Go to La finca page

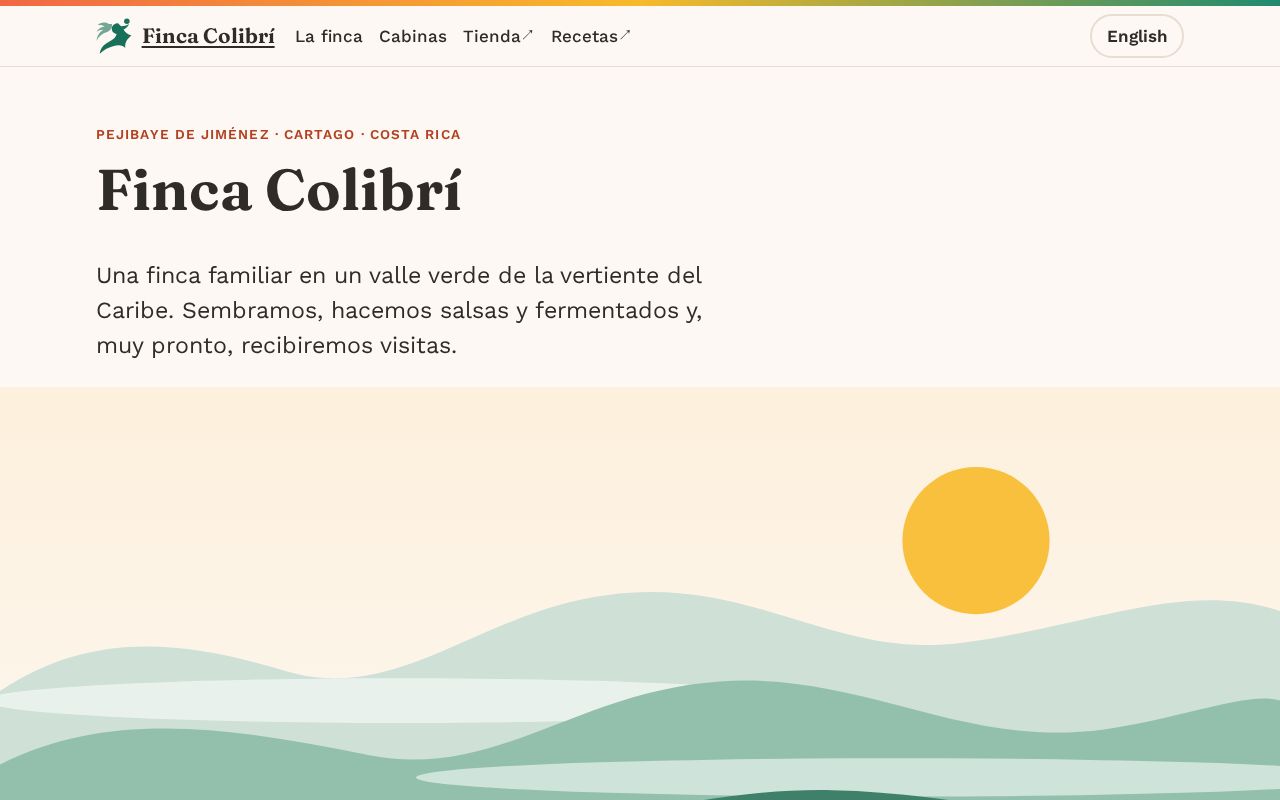click(x=329, y=36)
